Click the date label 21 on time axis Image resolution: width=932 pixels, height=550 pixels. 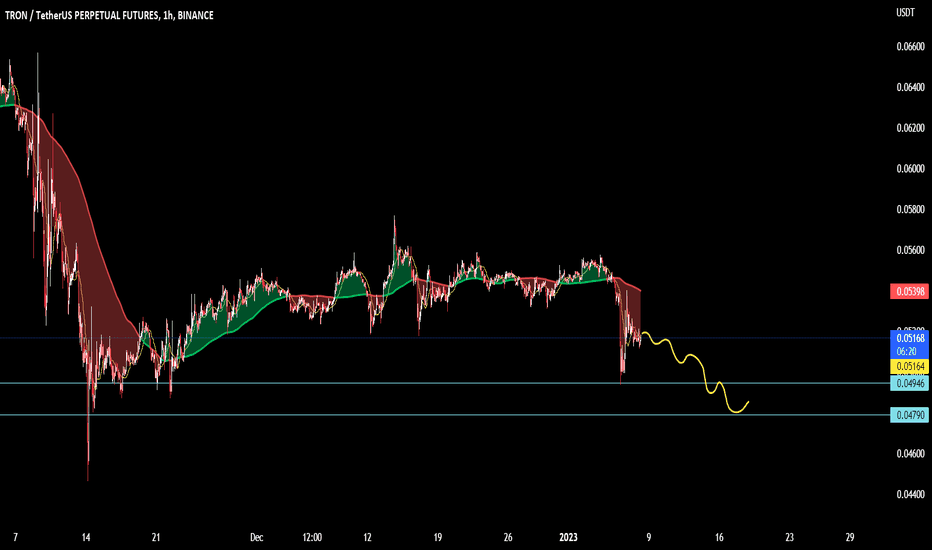pos(156,538)
